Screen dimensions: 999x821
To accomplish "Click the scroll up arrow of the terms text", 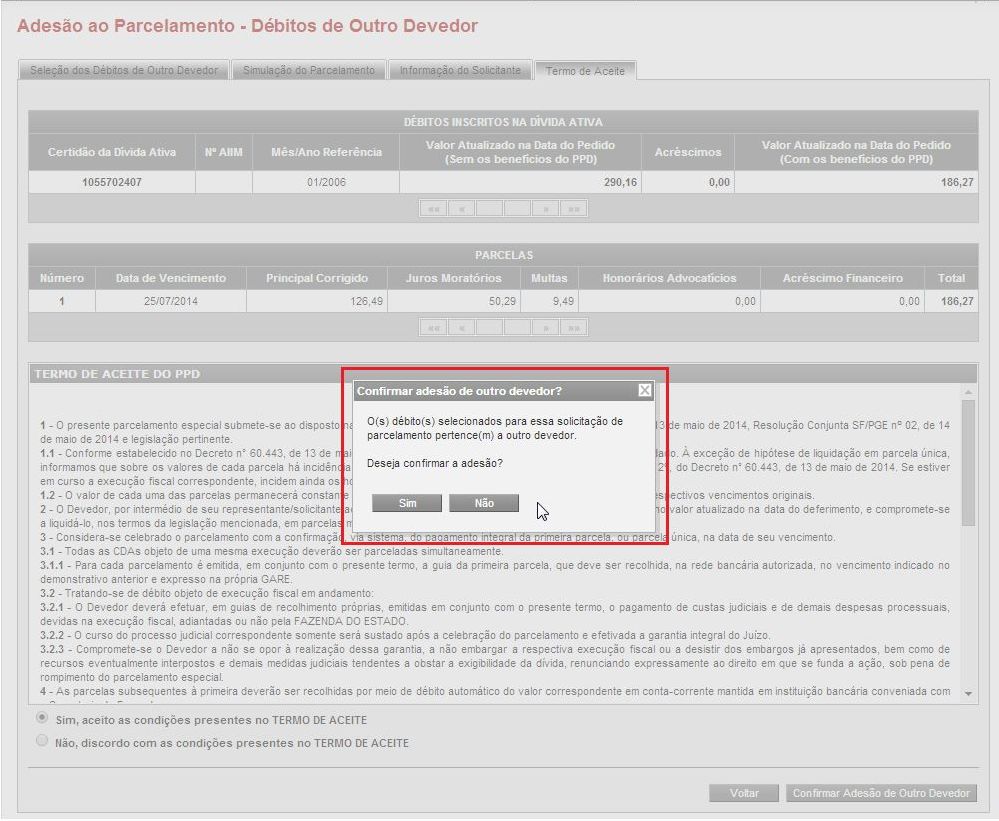I will pyautogui.click(x=968, y=392).
